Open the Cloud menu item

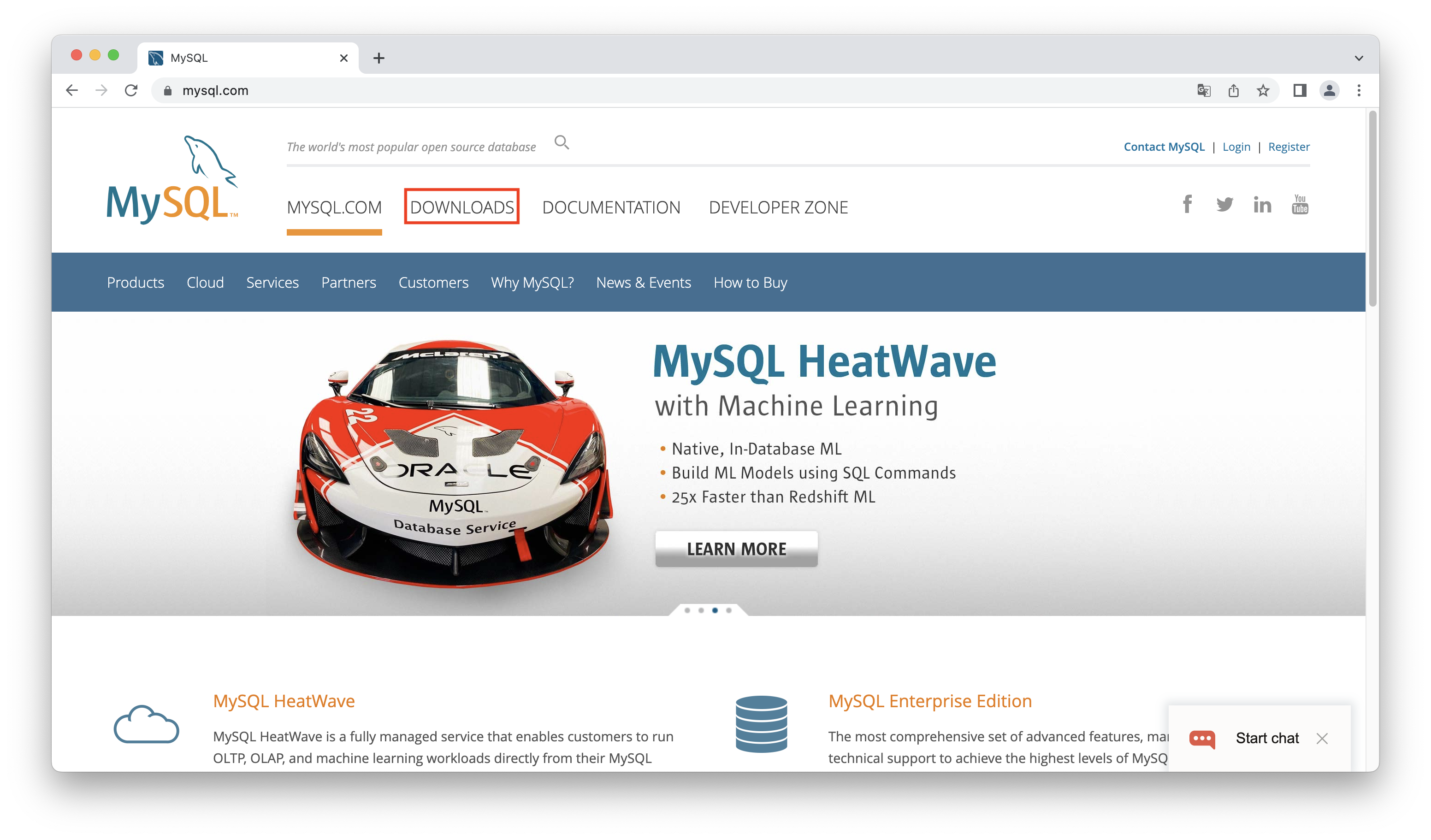tap(205, 282)
